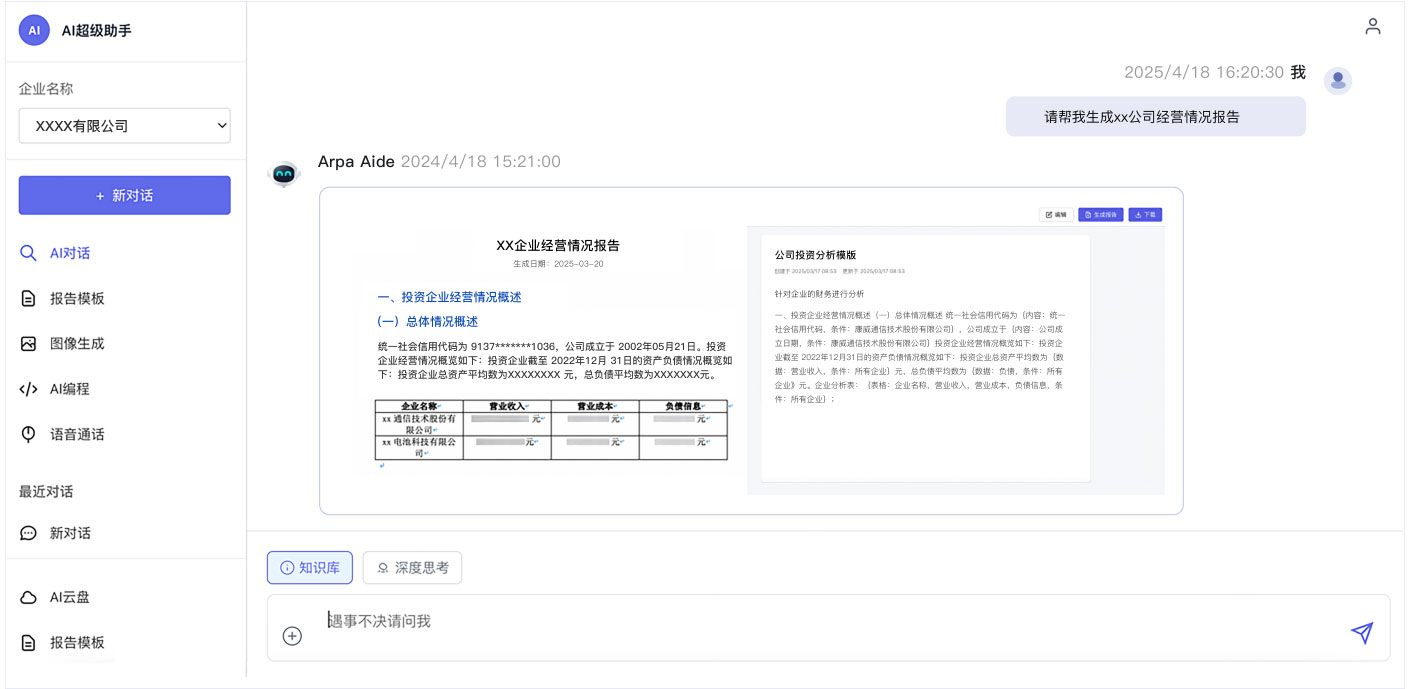Click the Arpa Aide robot avatar
This screenshot has height=689, width=1408.
click(285, 174)
